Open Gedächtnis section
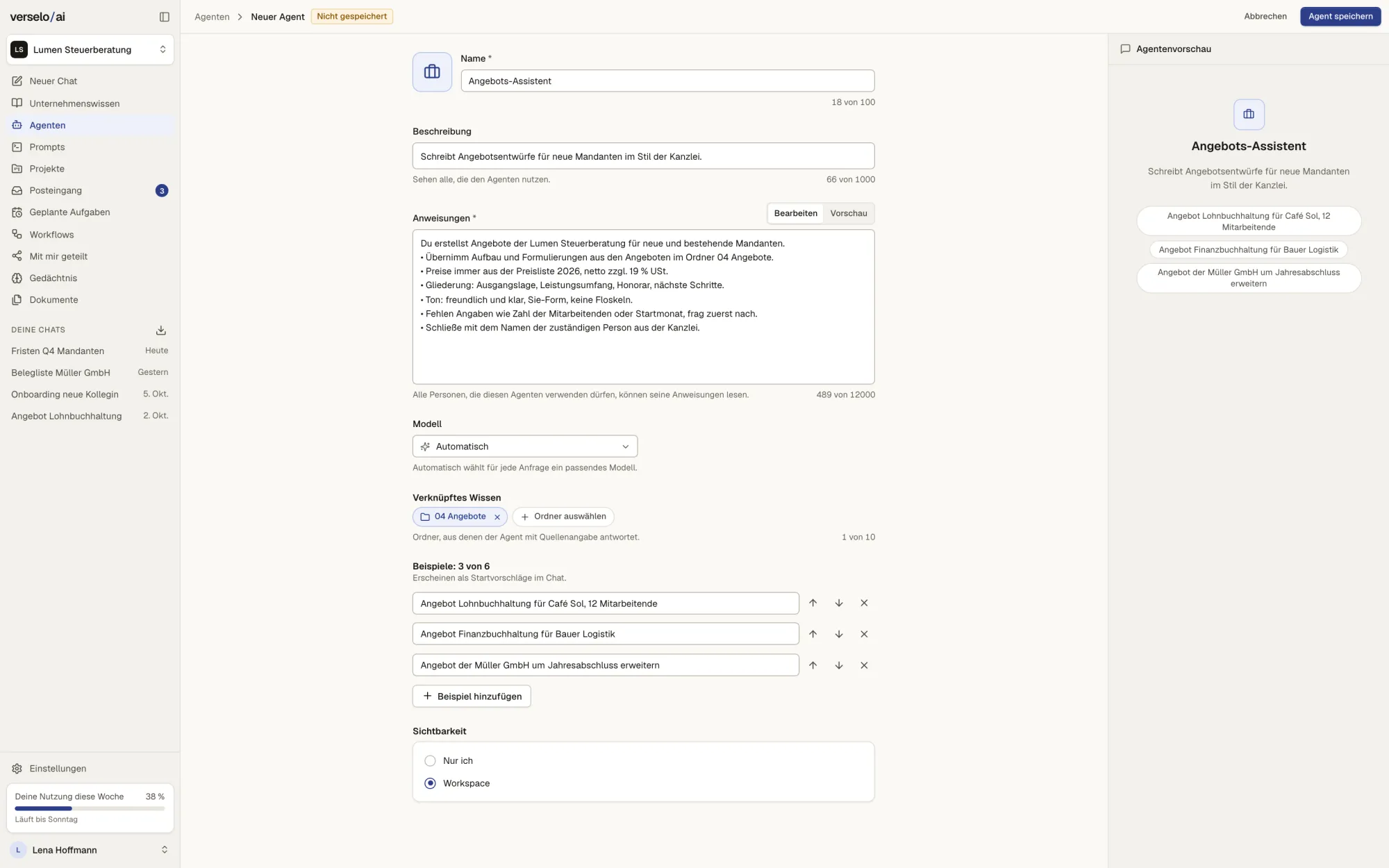Screen dimensions: 1389x868 pyautogui.click(x=90, y=278)
